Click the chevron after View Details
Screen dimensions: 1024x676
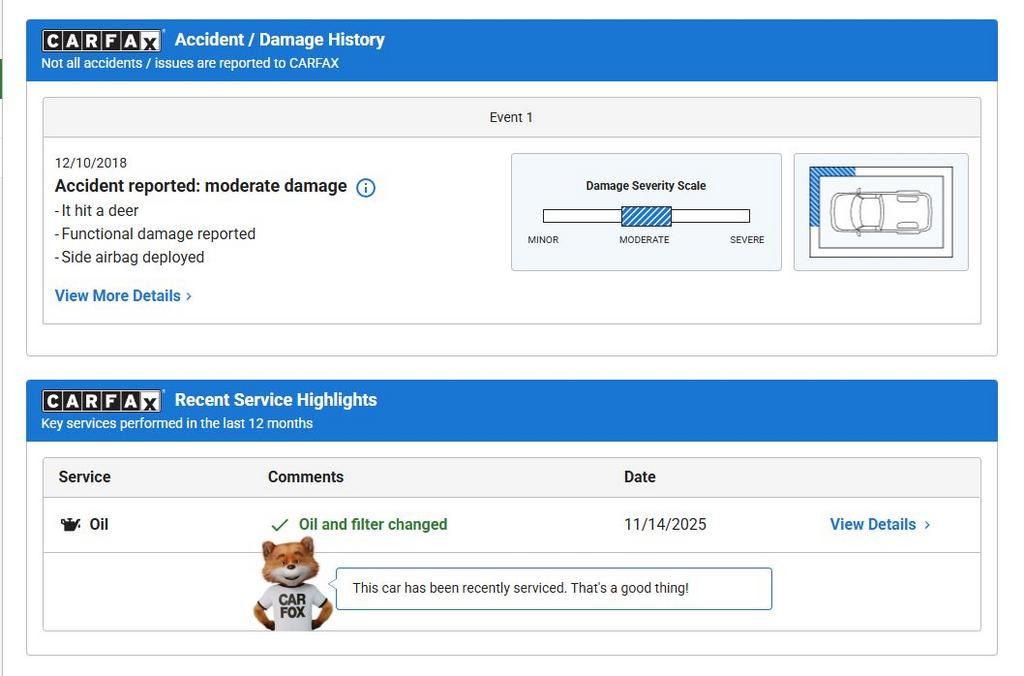928,525
